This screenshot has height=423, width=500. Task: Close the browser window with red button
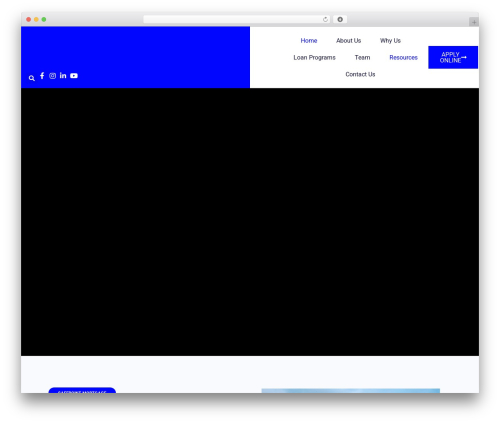point(29,19)
